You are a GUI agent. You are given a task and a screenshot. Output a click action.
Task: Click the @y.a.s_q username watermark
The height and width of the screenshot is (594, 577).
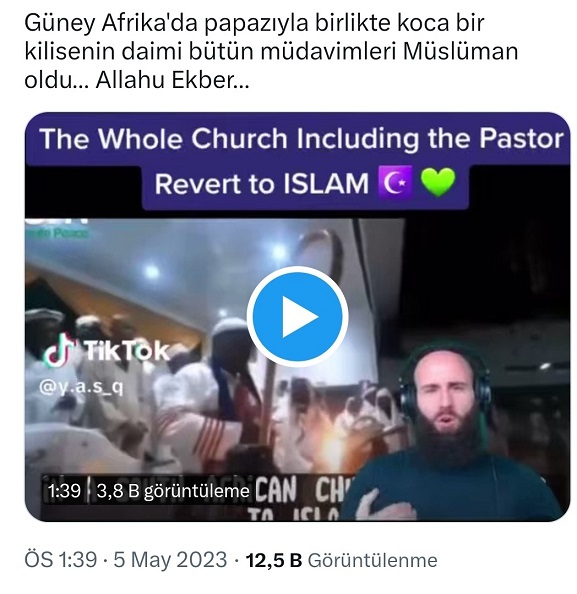[81, 388]
